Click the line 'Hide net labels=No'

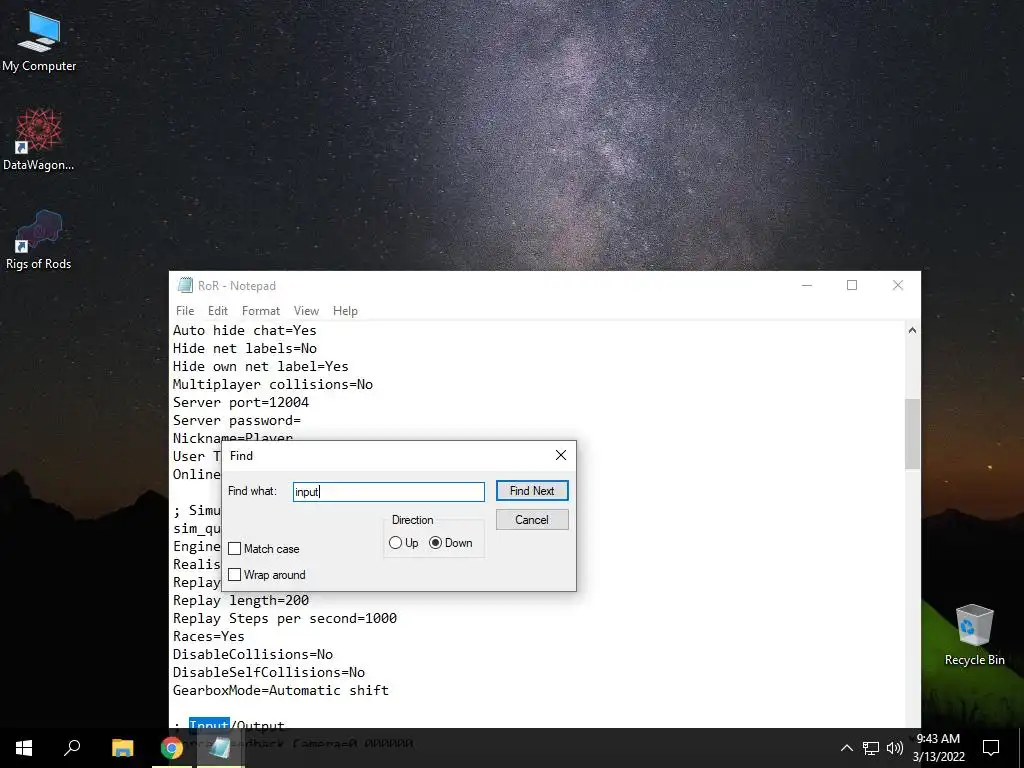[244, 349]
